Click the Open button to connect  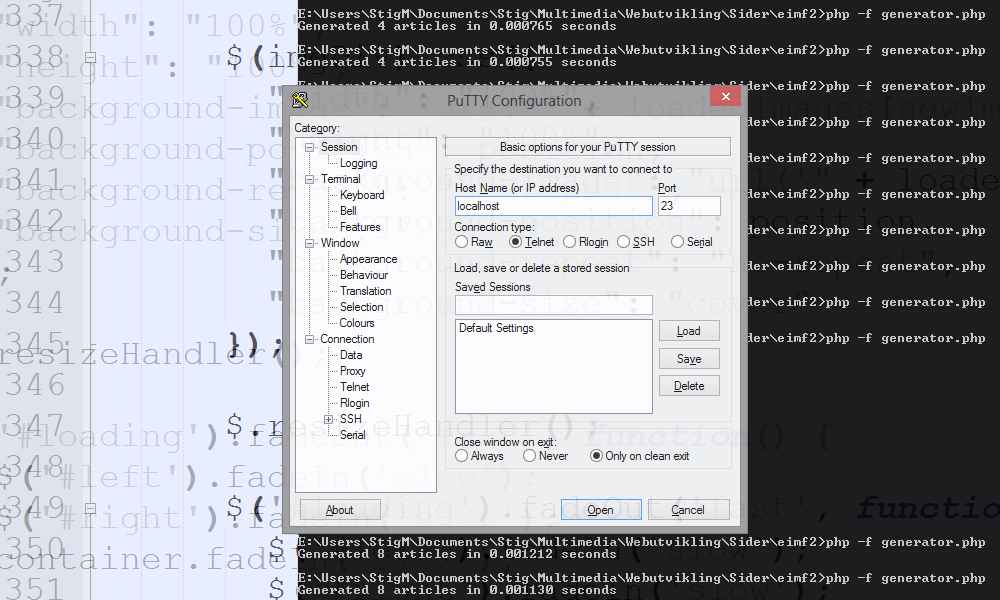coord(601,509)
